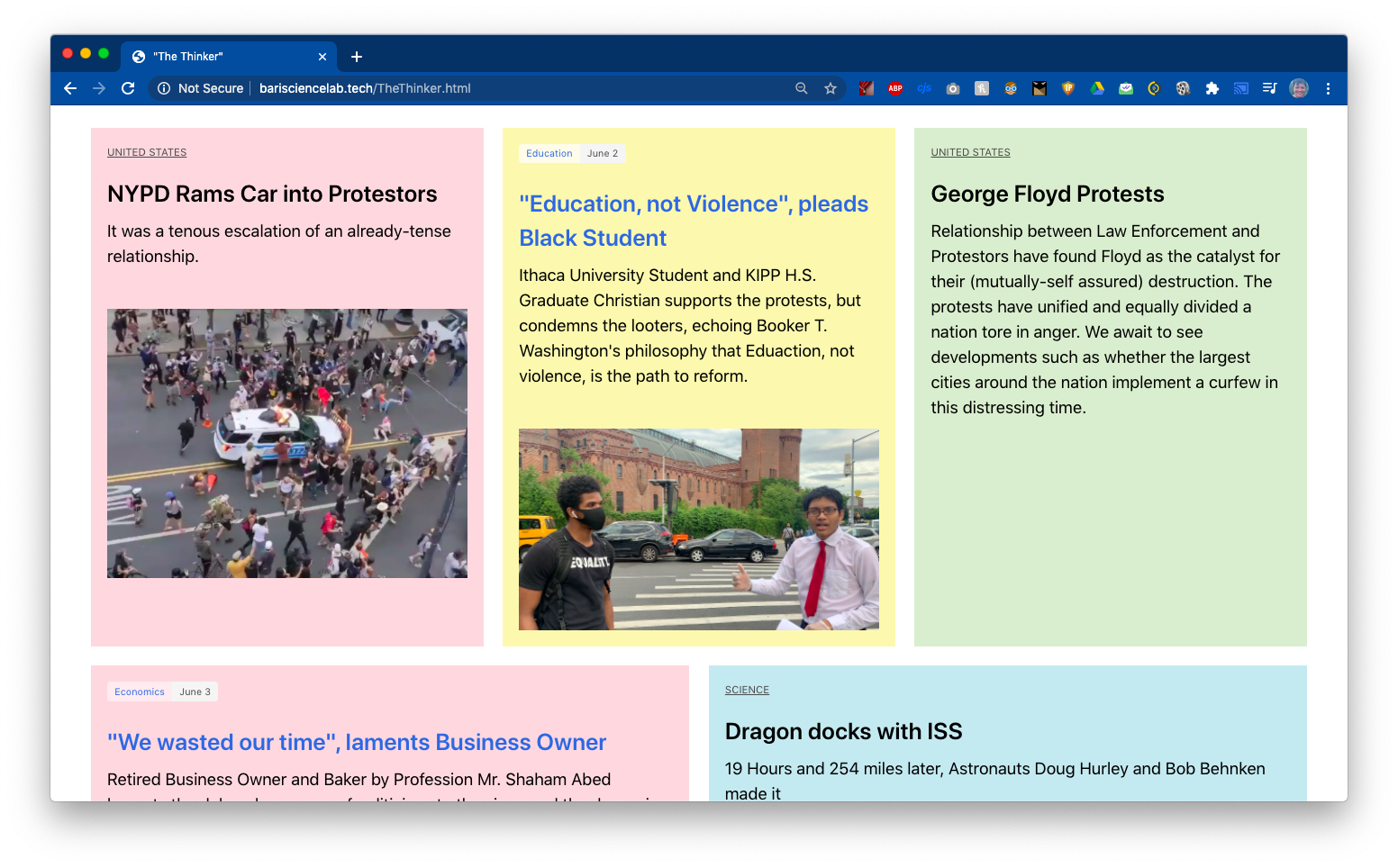Click UNITED STATES link on George Floyd card
Image resolution: width=1398 pixels, height=868 pixels.
[970, 152]
